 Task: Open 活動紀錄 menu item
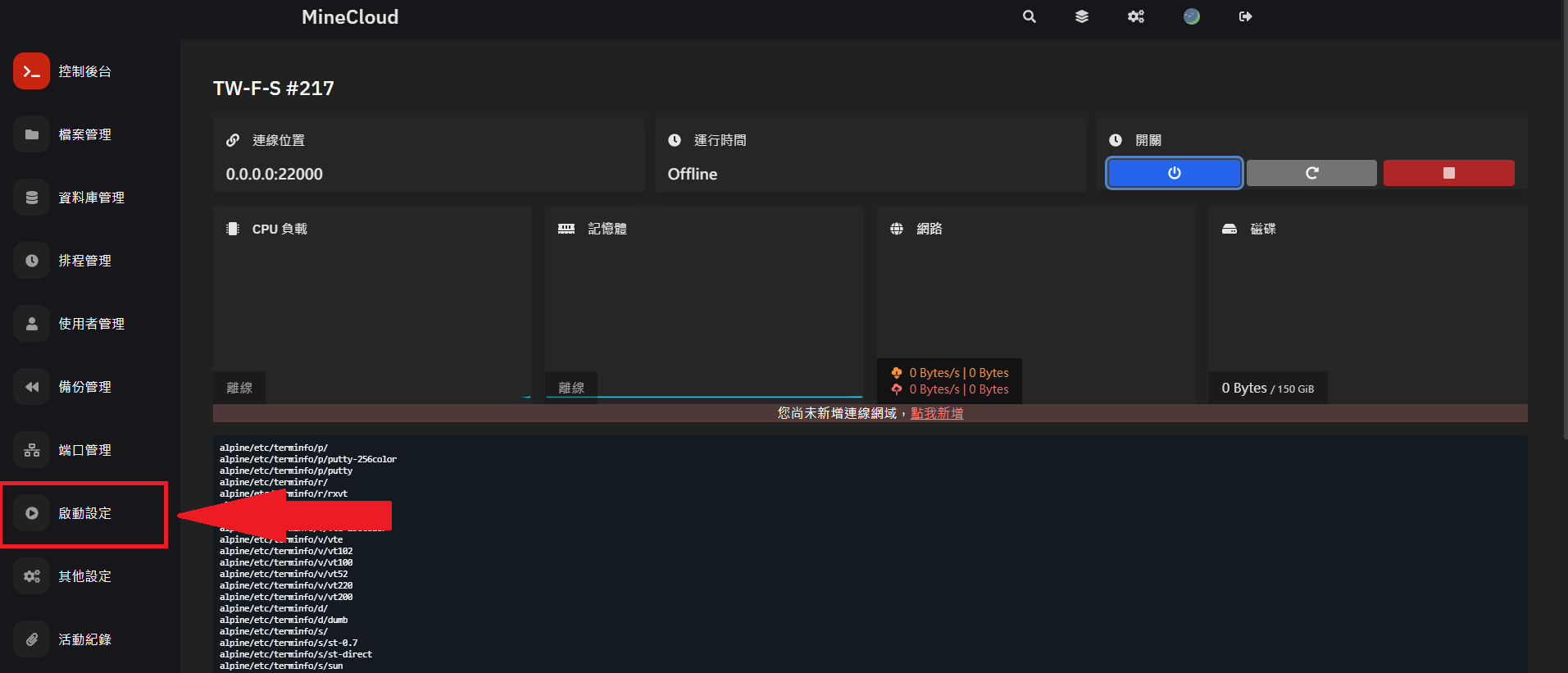pos(84,639)
